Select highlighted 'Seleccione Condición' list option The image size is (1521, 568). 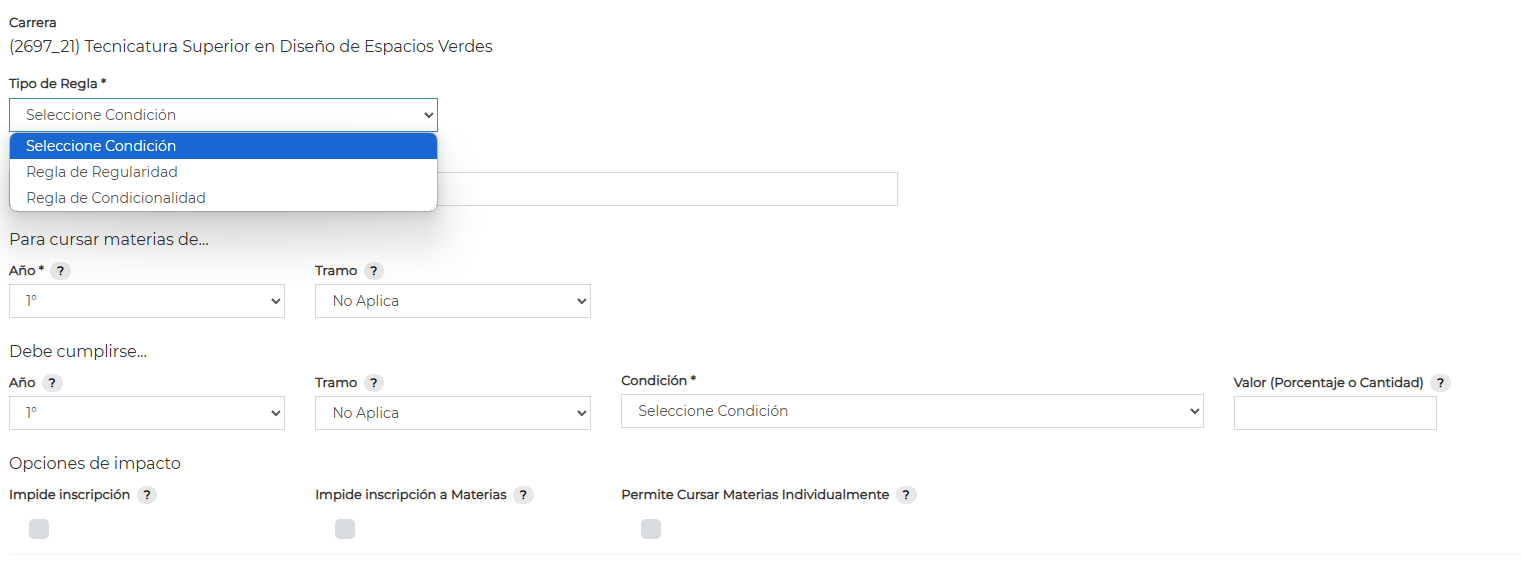tap(101, 146)
